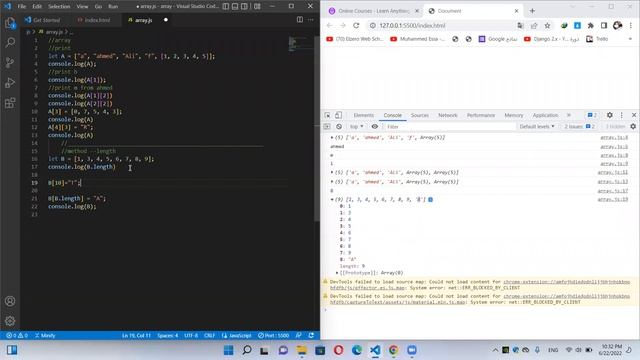The height and width of the screenshot is (360, 640).
Task: Expand the [[Prototype]]: Array(0) entry
Action: (337, 273)
